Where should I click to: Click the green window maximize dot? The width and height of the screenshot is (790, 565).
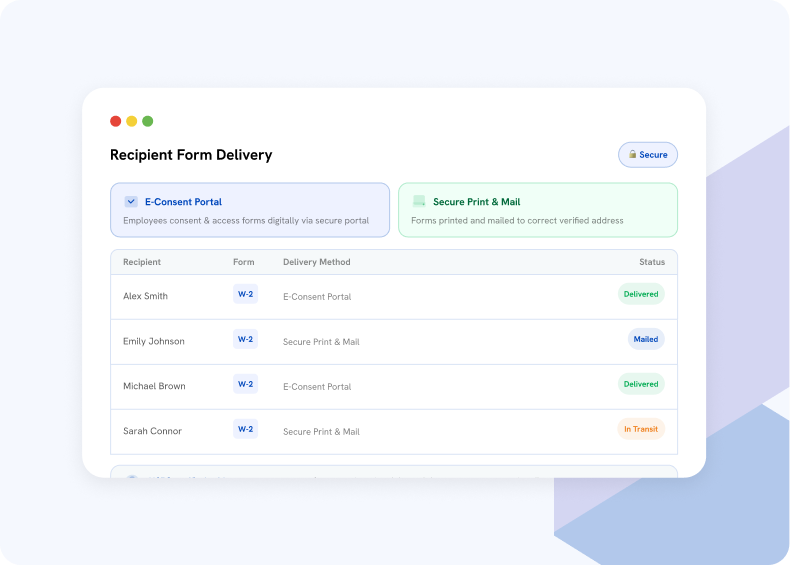[x=148, y=121]
